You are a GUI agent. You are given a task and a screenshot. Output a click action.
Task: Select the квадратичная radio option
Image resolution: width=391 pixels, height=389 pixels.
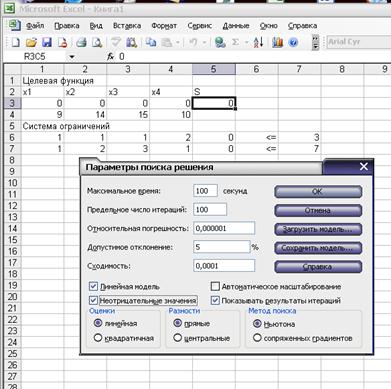pos(98,338)
